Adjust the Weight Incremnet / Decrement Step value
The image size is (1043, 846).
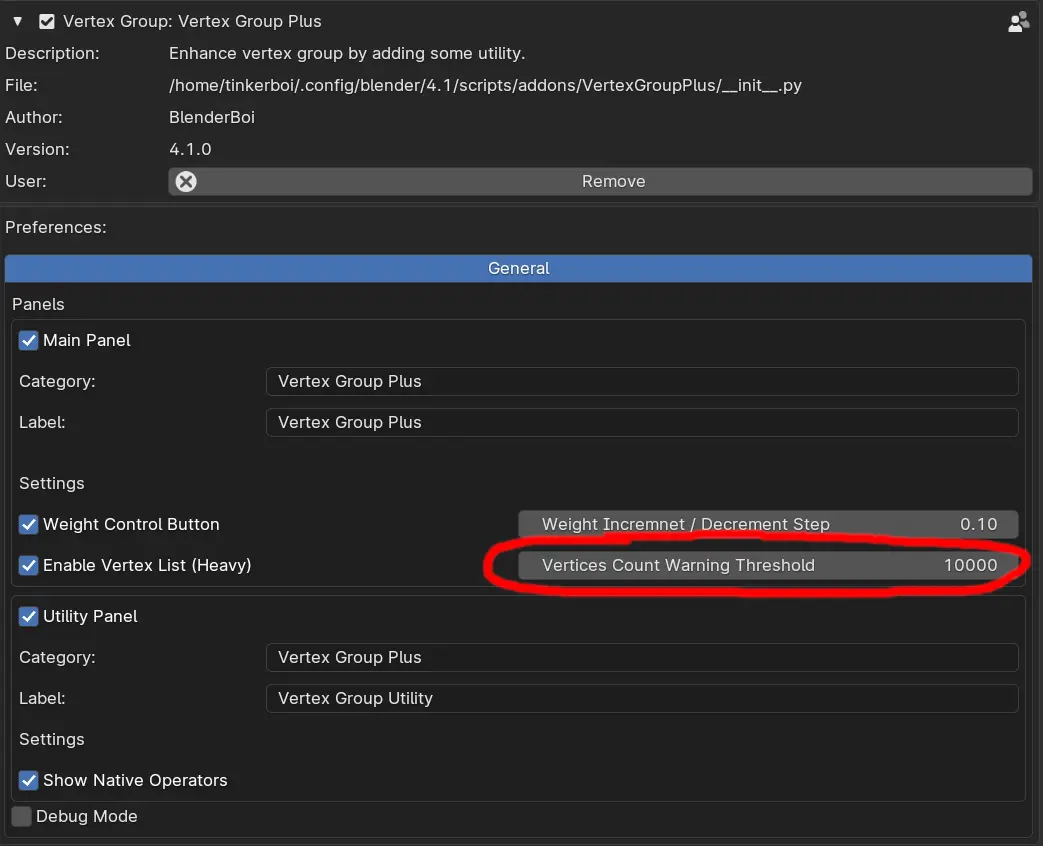770,524
